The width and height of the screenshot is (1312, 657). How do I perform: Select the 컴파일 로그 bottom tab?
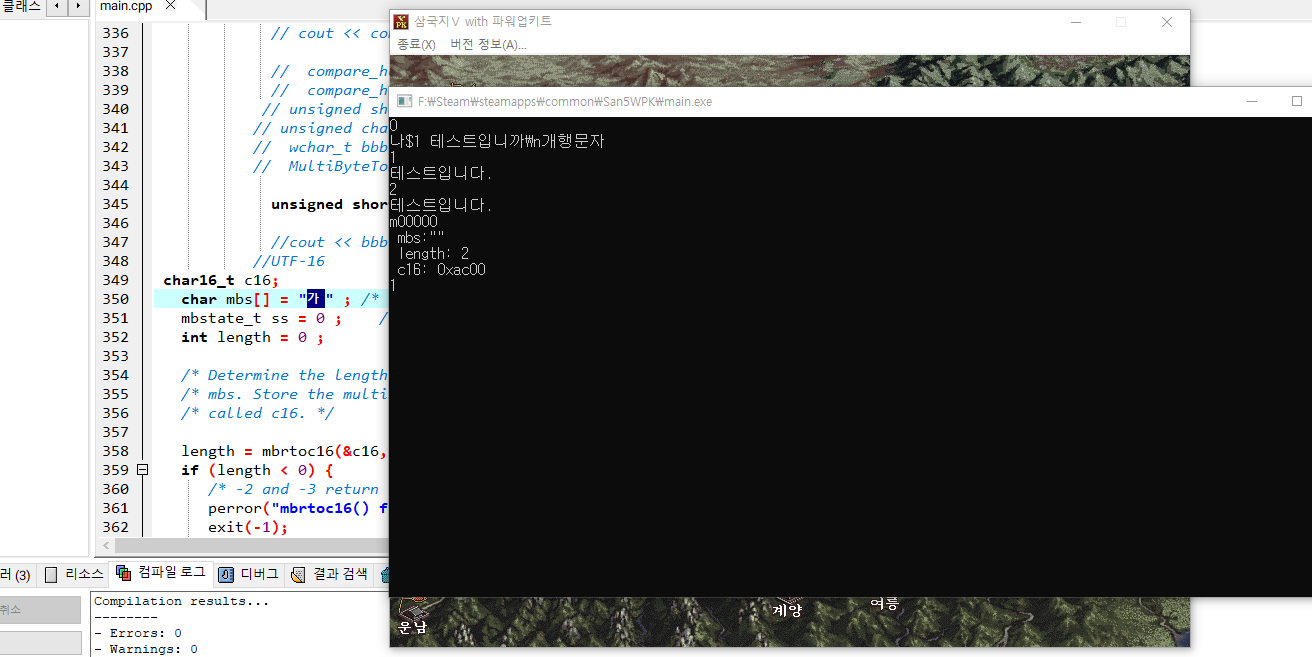pyautogui.click(x=161, y=573)
